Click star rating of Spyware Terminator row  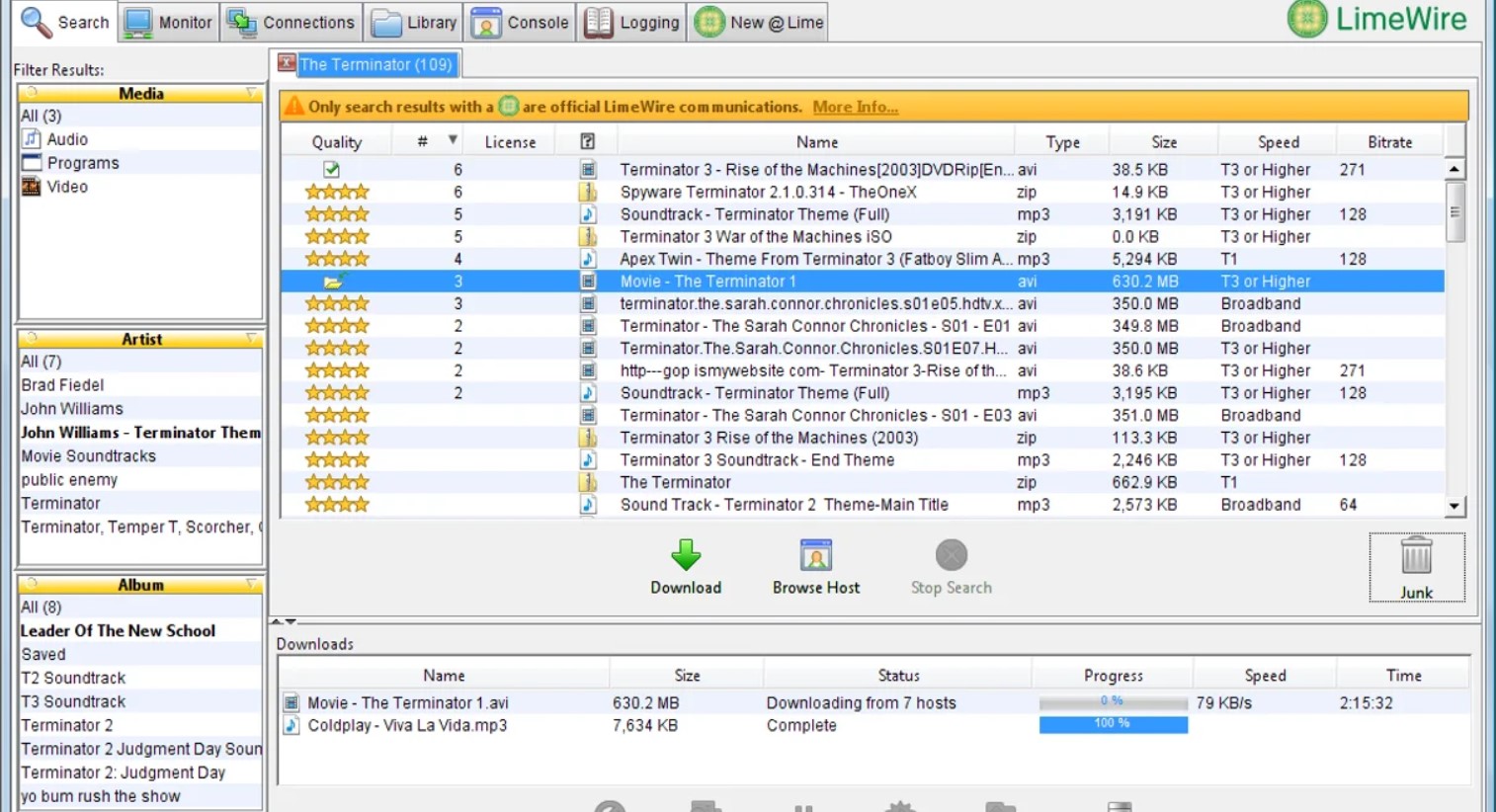(x=337, y=192)
